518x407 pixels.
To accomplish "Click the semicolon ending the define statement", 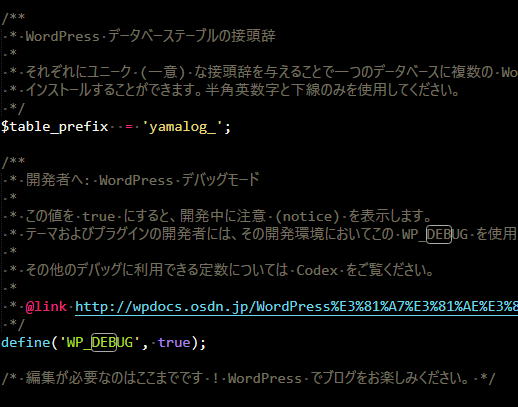I will coord(203,343).
